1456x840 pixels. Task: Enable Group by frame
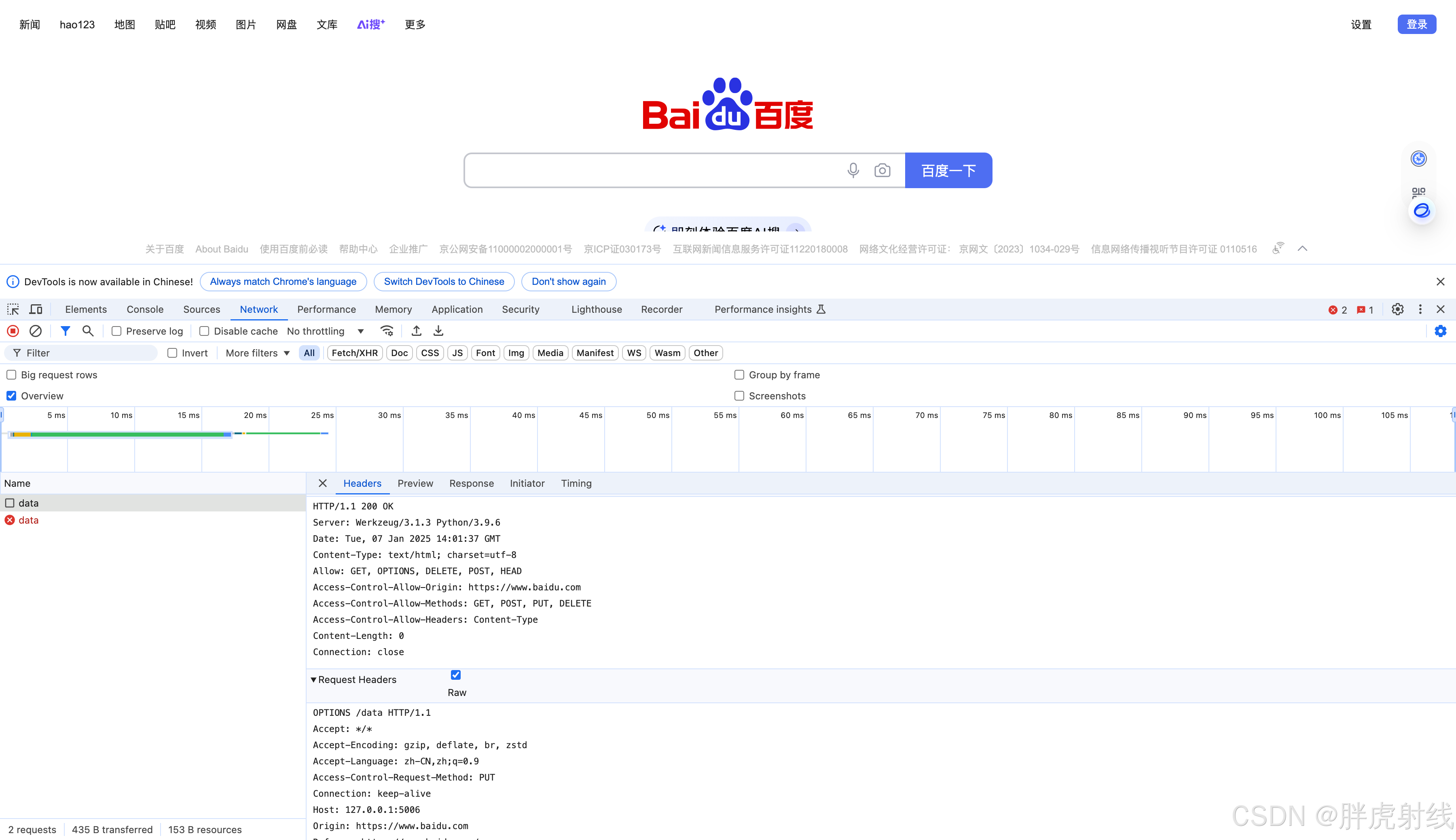coord(739,375)
